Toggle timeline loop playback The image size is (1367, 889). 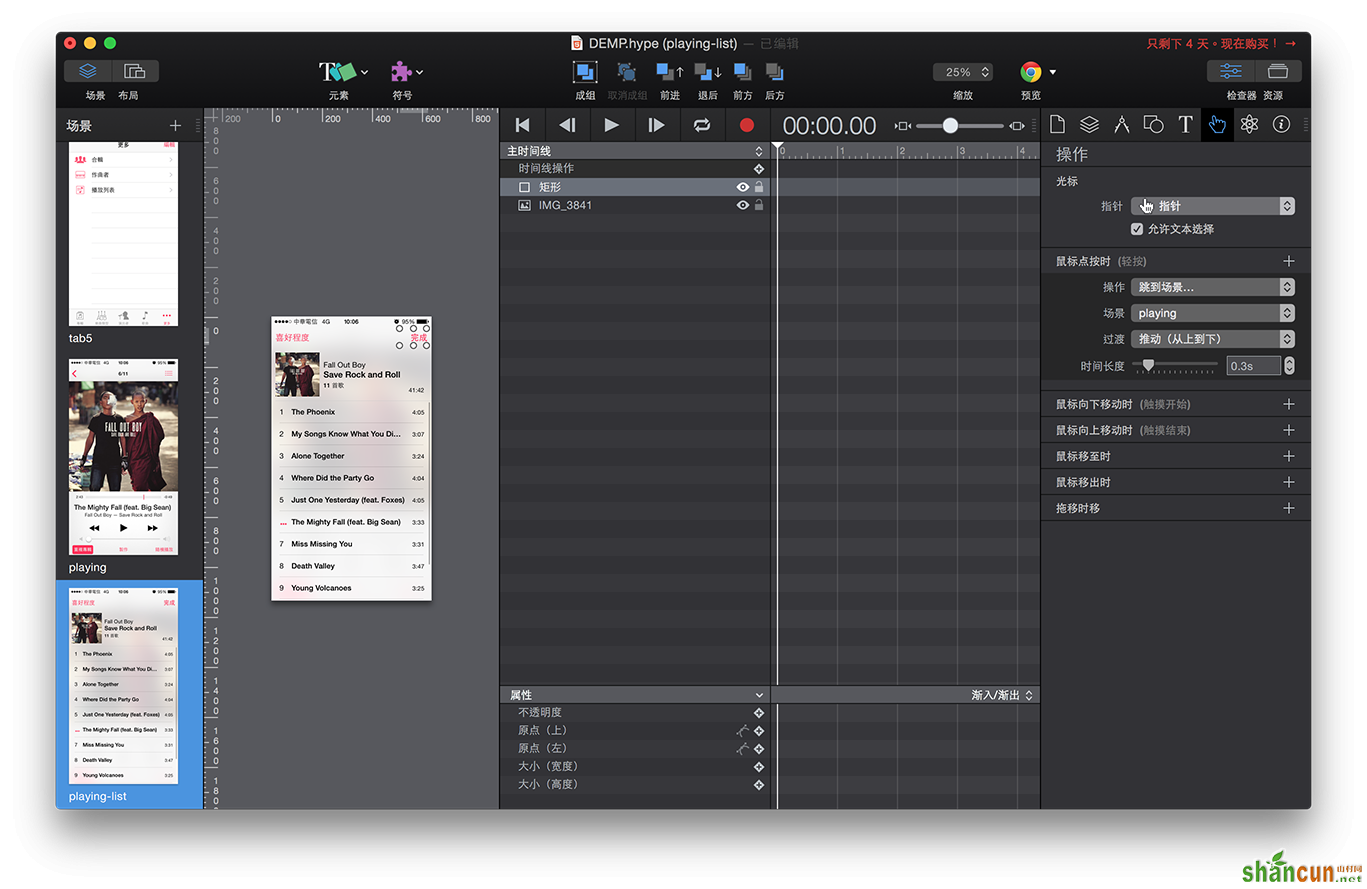[702, 125]
